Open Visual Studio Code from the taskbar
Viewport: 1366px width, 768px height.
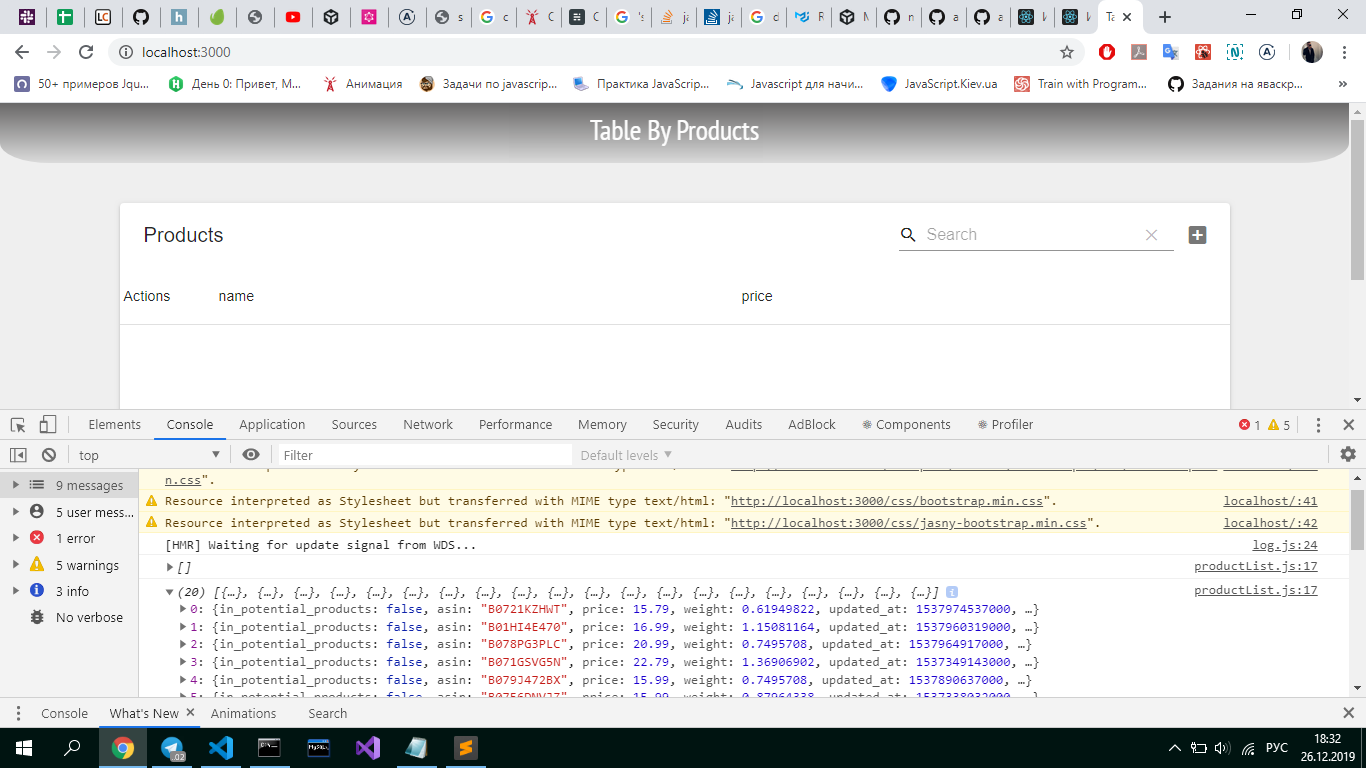pos(221,747)
